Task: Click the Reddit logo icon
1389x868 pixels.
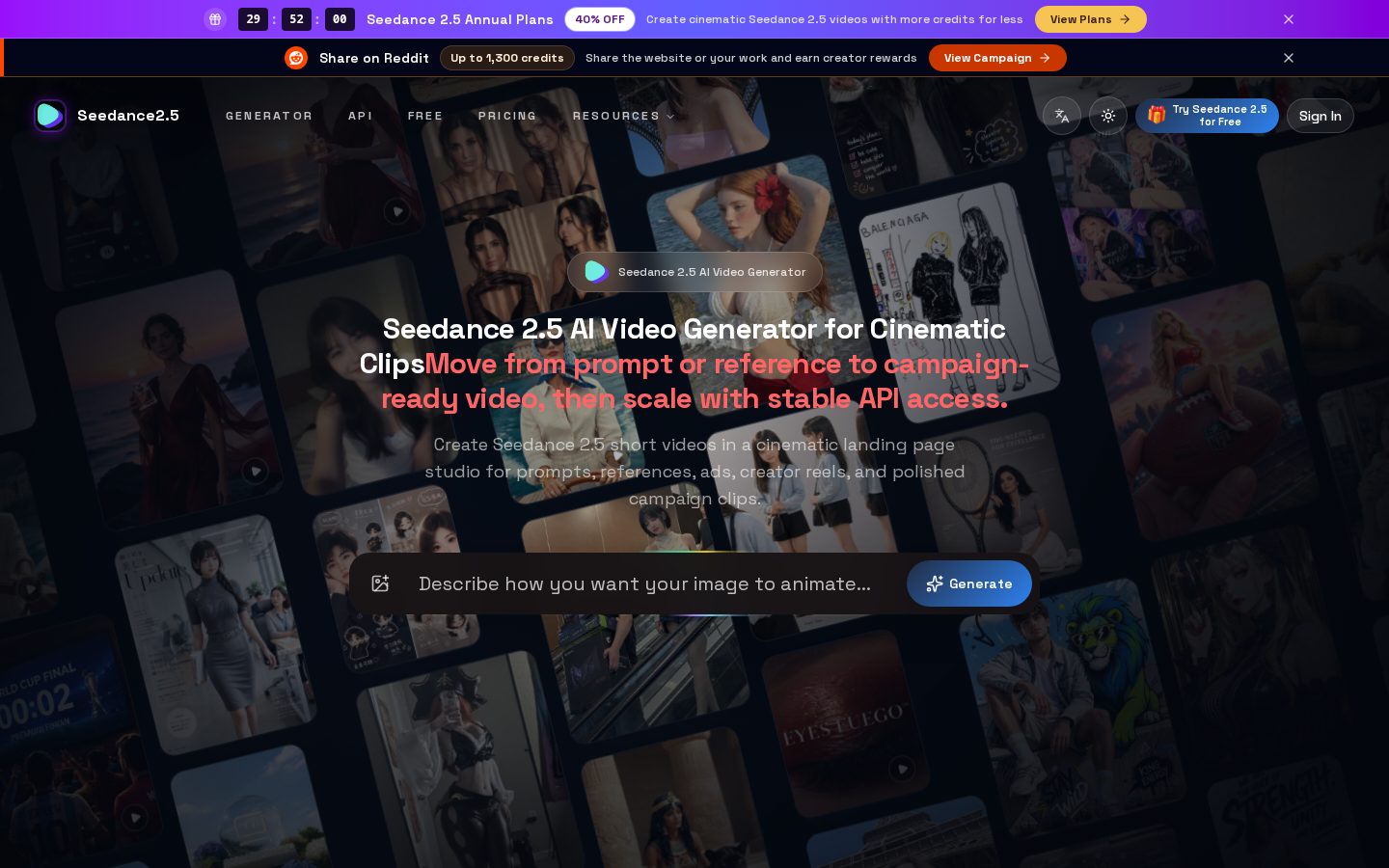Action: point(296,58)
